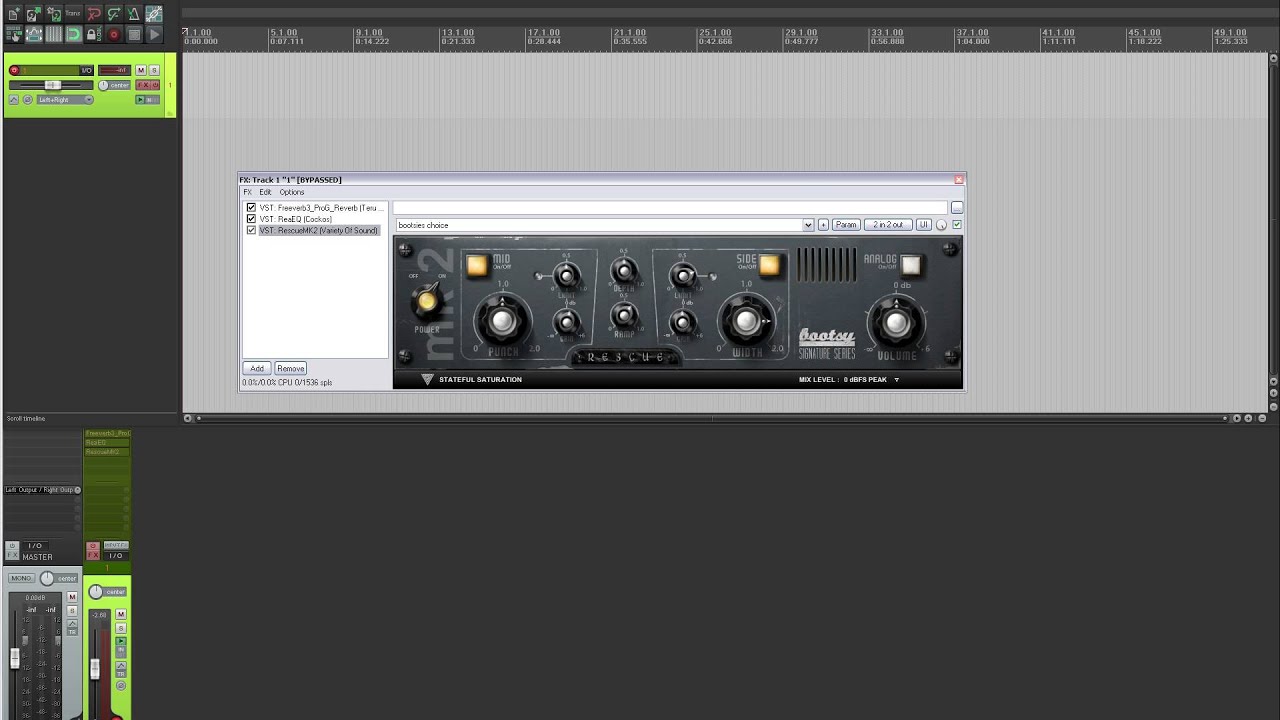Click the RAMP knob
Viewport: 1280px width, 720px height.
pos(624,314)
